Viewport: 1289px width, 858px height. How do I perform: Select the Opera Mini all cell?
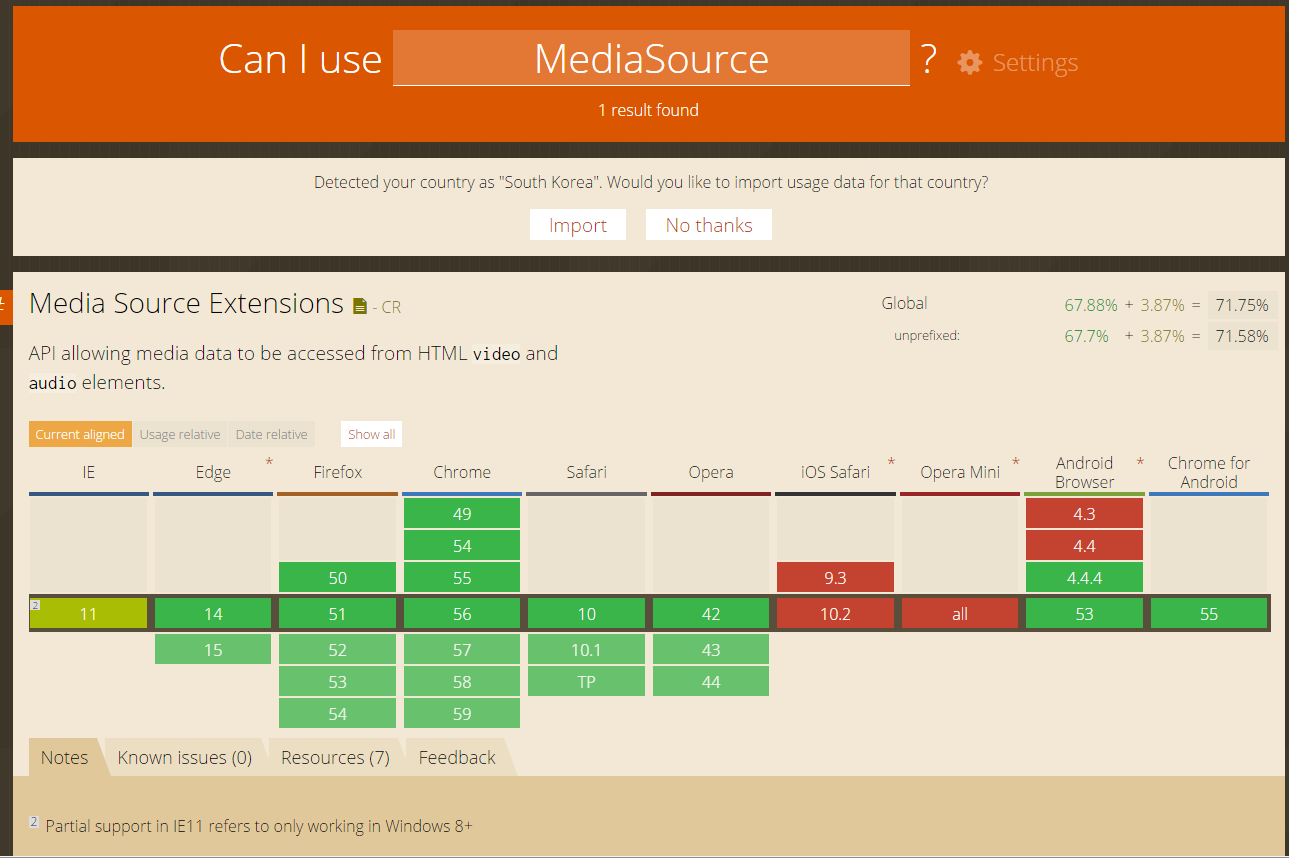[x=960, y=614]
